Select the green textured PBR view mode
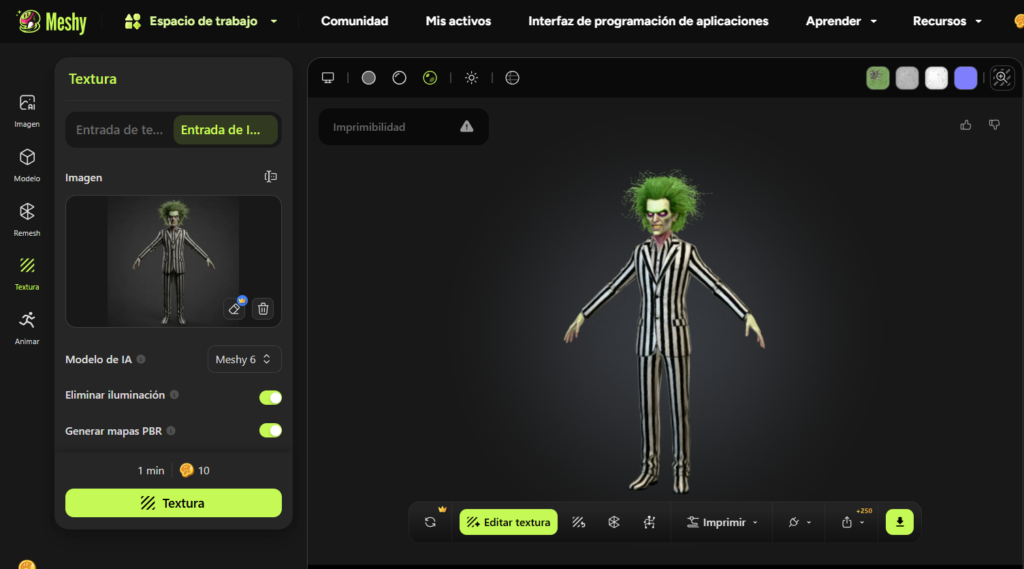This screenshot has height=569, width=1024. click(430, 78)
